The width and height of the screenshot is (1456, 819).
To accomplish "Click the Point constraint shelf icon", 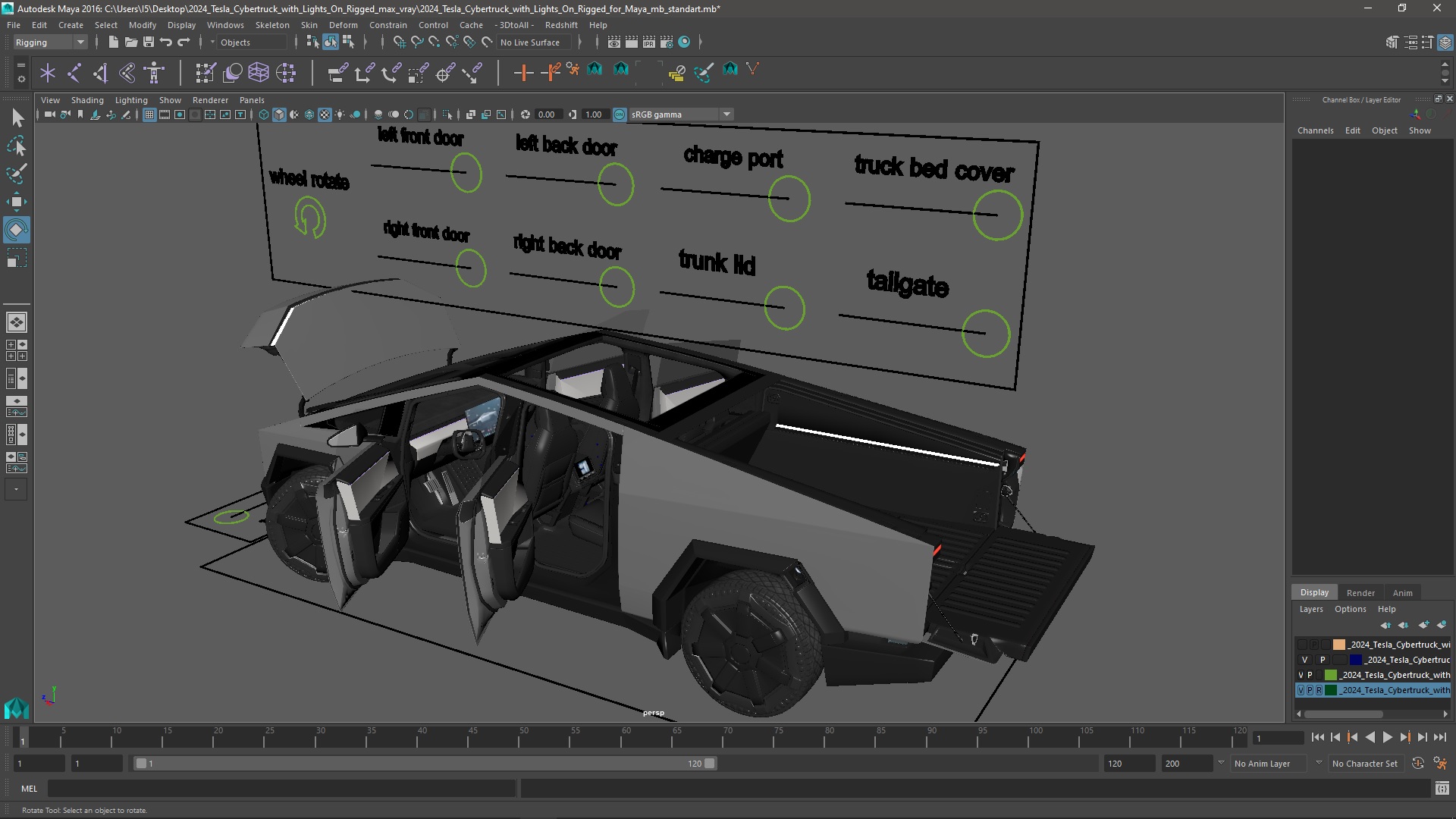I will coord(364,73).
